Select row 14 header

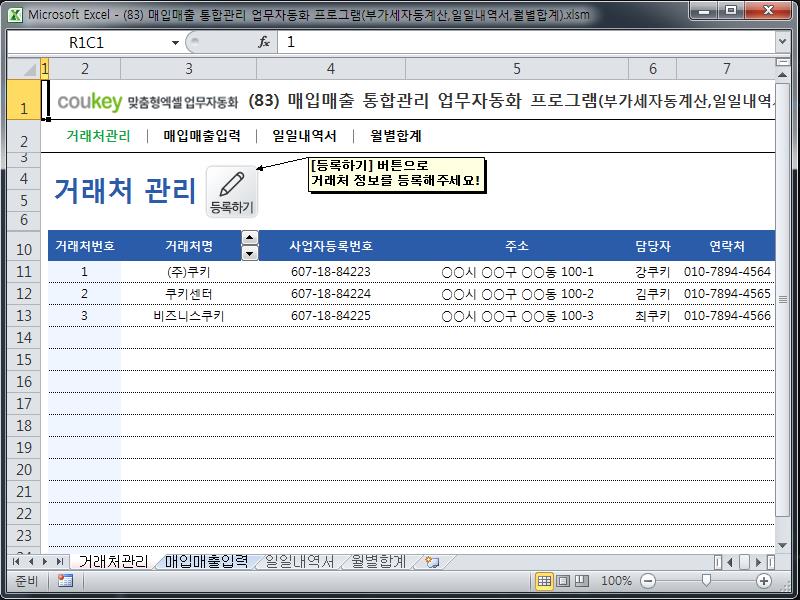pyautogui.click(x=24, y=337)
